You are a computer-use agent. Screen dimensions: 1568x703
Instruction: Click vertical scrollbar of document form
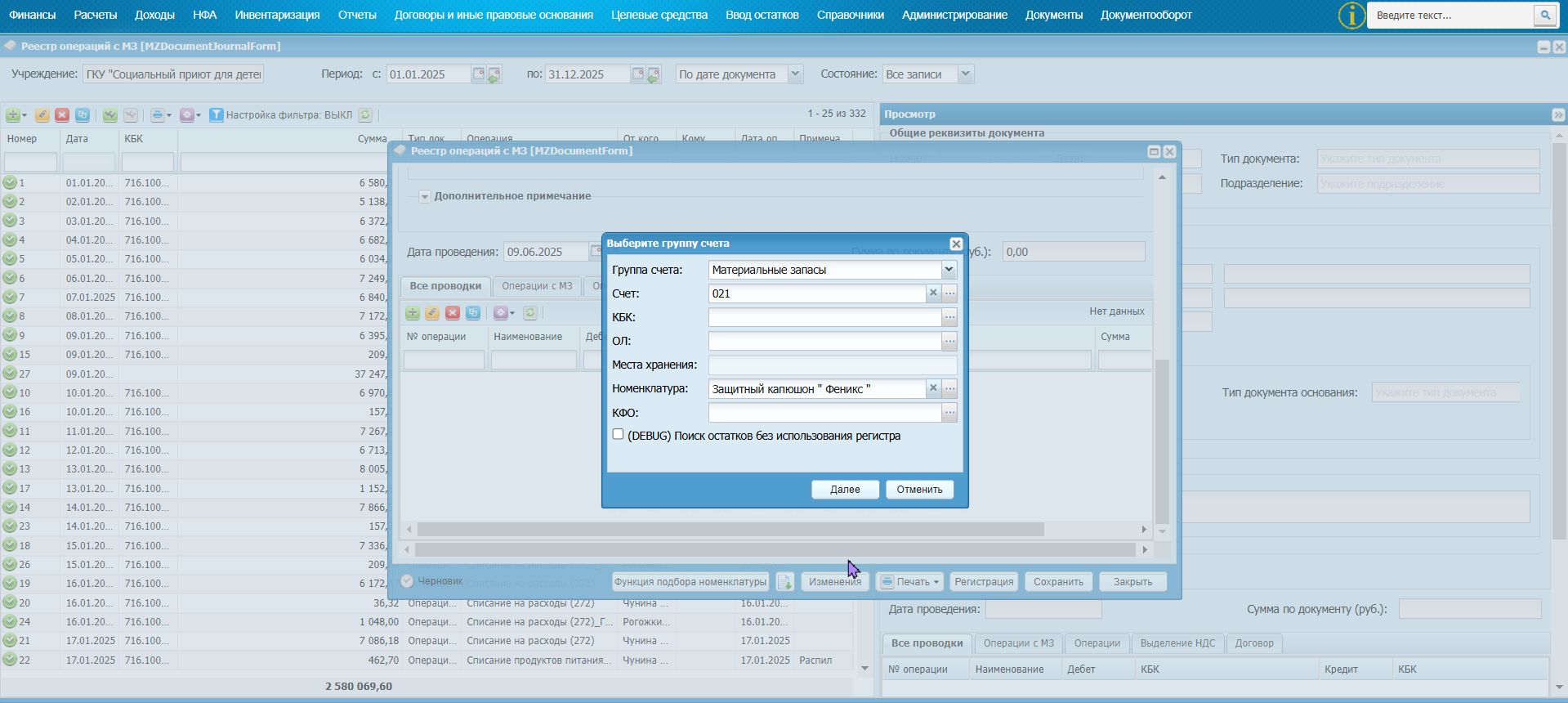(x=1162, y=441)
